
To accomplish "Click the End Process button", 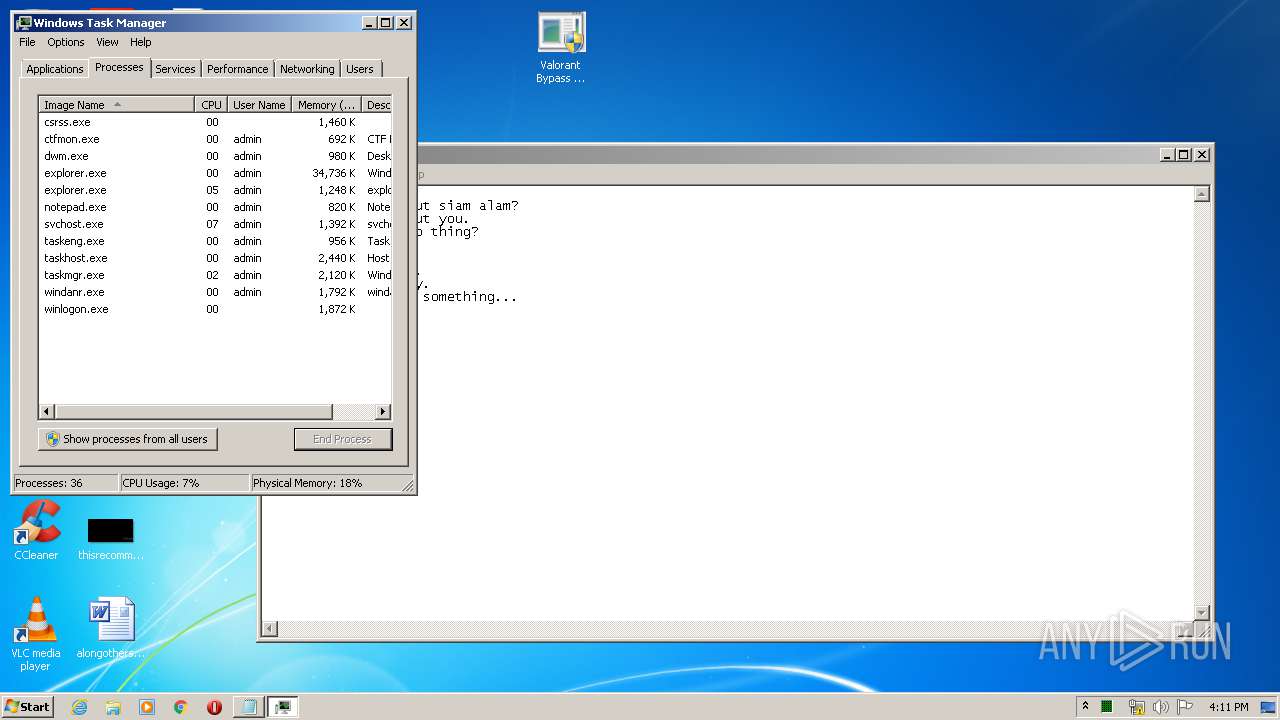I will coord(343,439).
